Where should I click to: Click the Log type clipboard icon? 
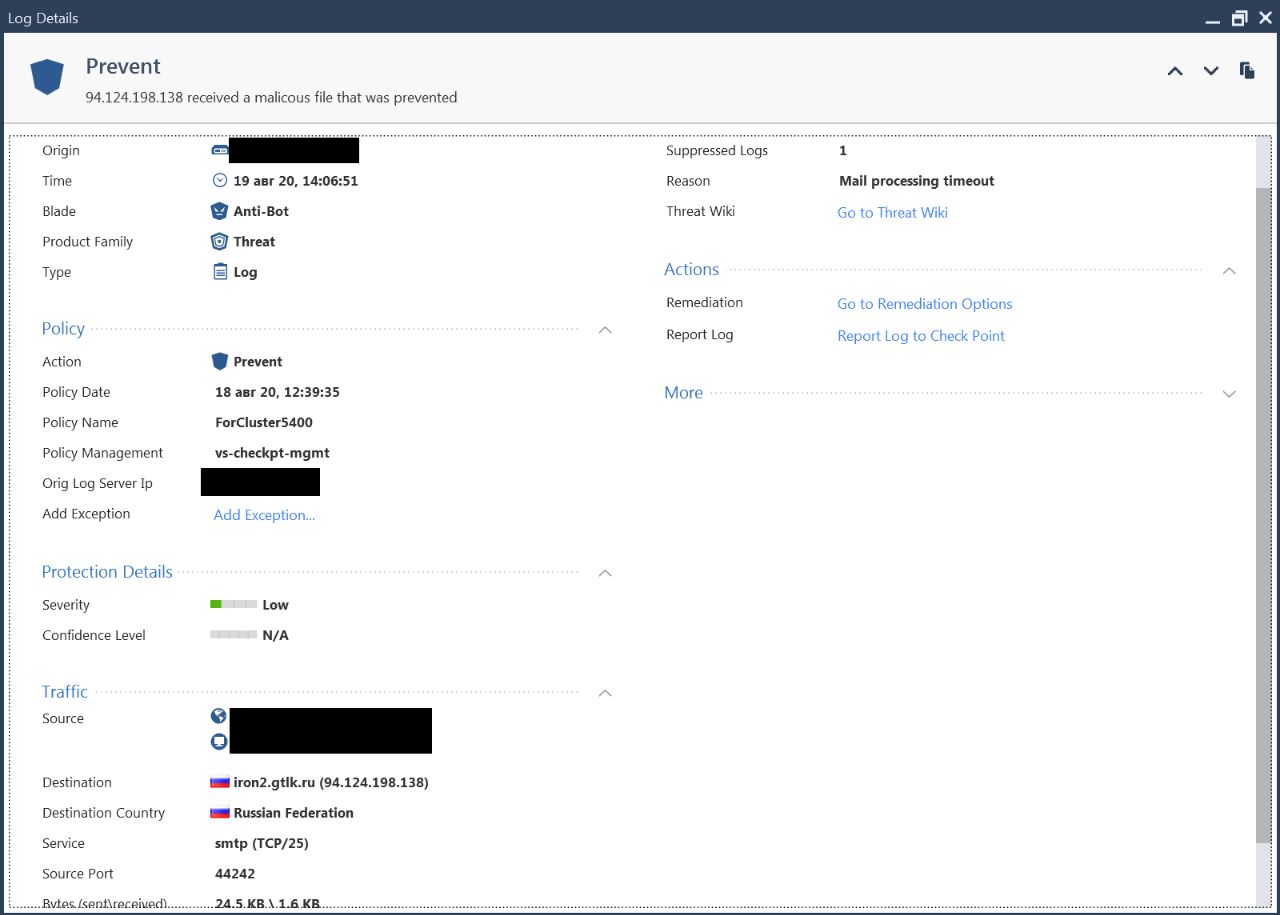pos(220,271)
